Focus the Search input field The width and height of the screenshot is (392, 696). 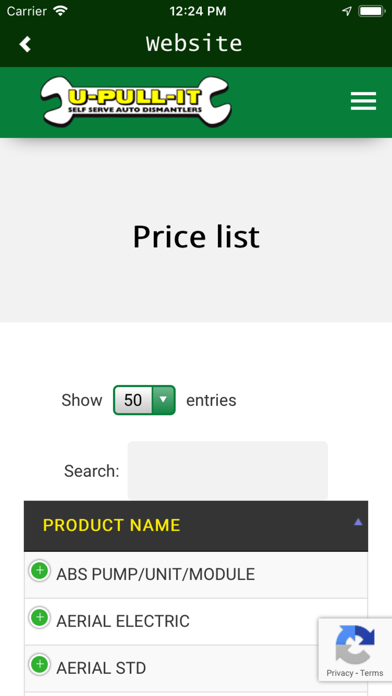pyautogui.click(x=228, y=471)
